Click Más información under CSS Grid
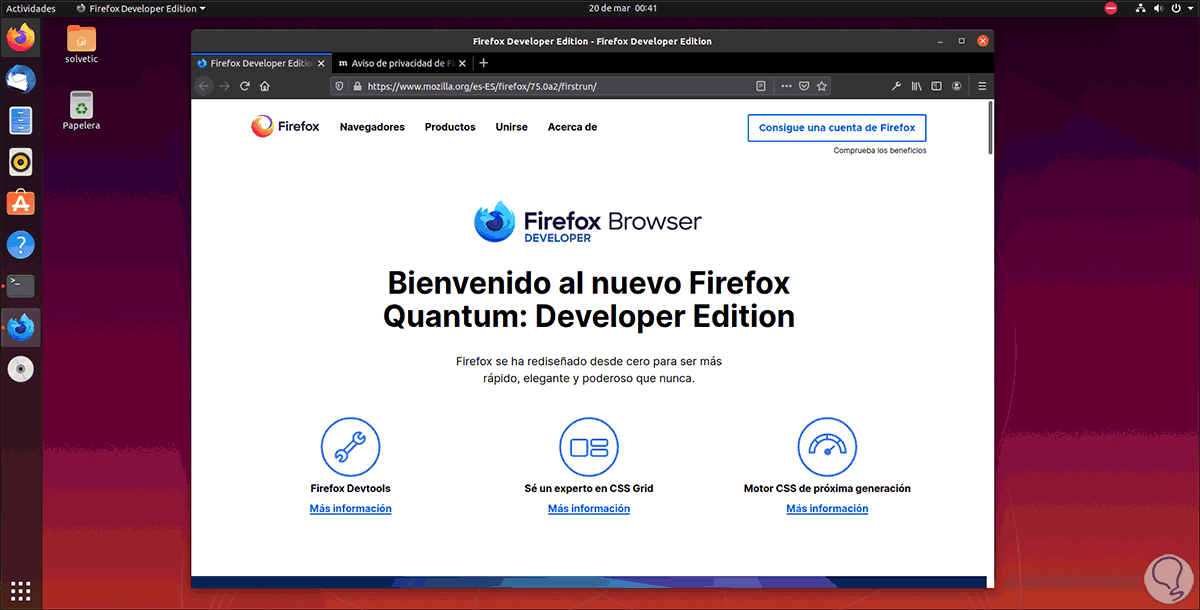This screenshot has width=1200, height=610. pyautogui.click(x=589, y=508)
